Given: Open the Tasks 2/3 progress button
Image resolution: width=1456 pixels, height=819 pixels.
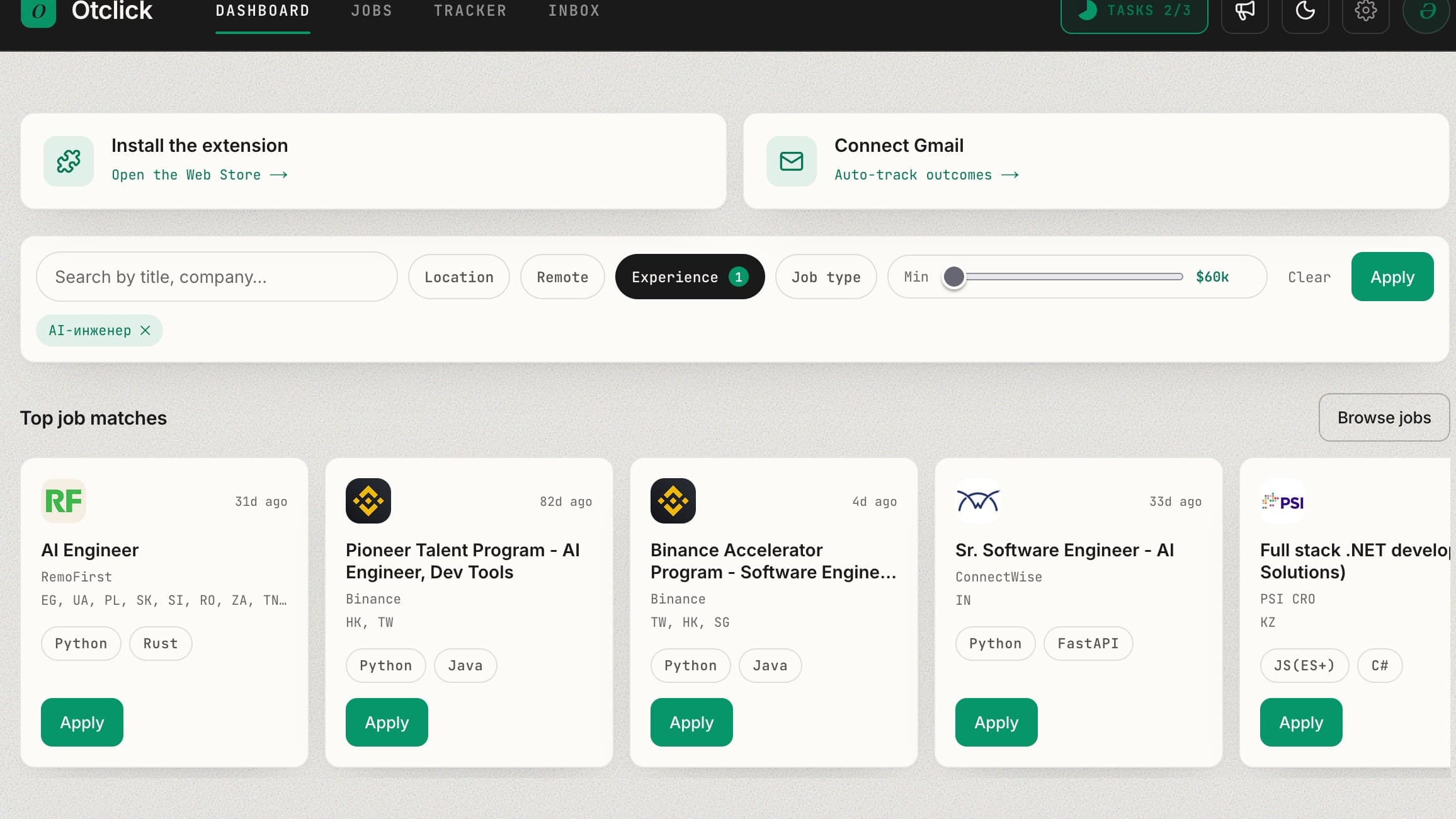Looking at the screenshot, I should click(1134, 13).
